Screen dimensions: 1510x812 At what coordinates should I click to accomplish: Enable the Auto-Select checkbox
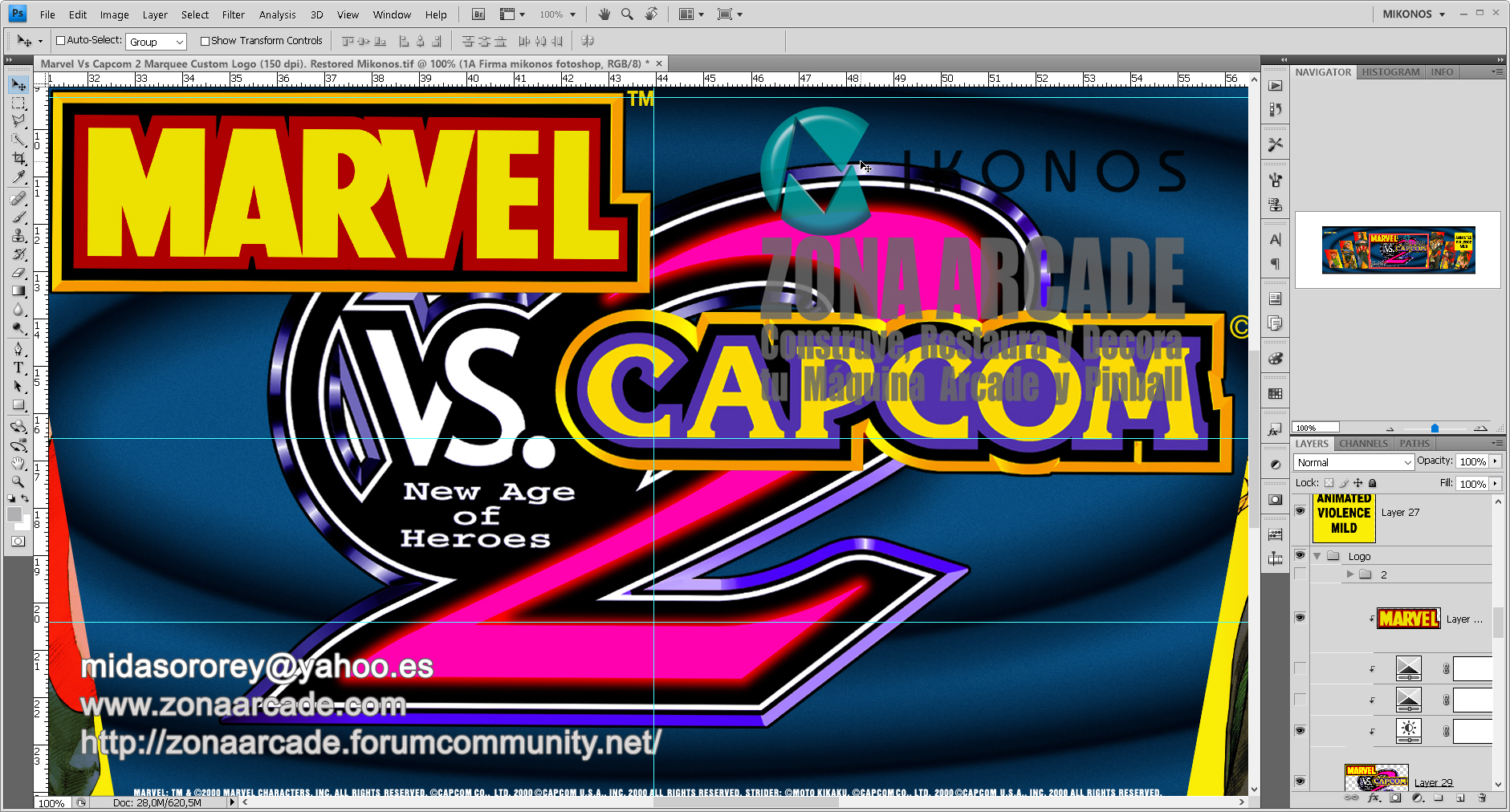tap(60, 40)
